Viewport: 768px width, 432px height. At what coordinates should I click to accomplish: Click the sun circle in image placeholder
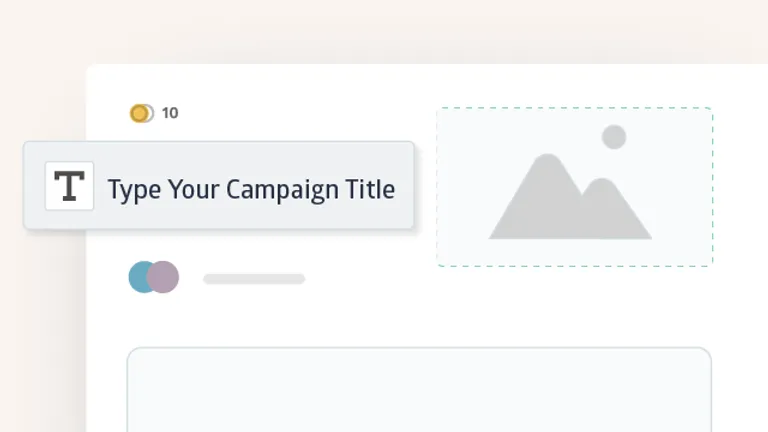(614, 137)
